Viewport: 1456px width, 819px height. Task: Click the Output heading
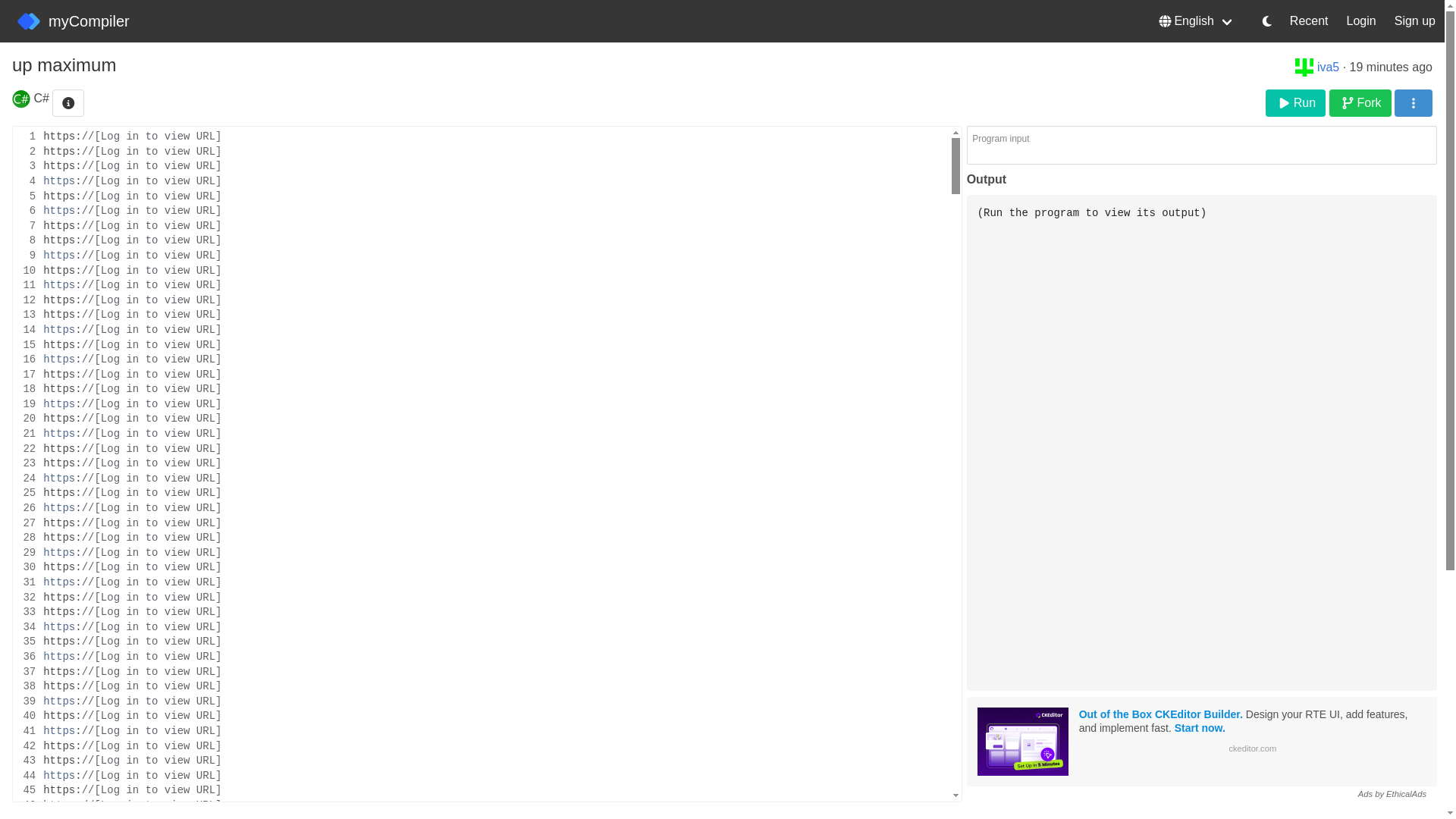986,180
